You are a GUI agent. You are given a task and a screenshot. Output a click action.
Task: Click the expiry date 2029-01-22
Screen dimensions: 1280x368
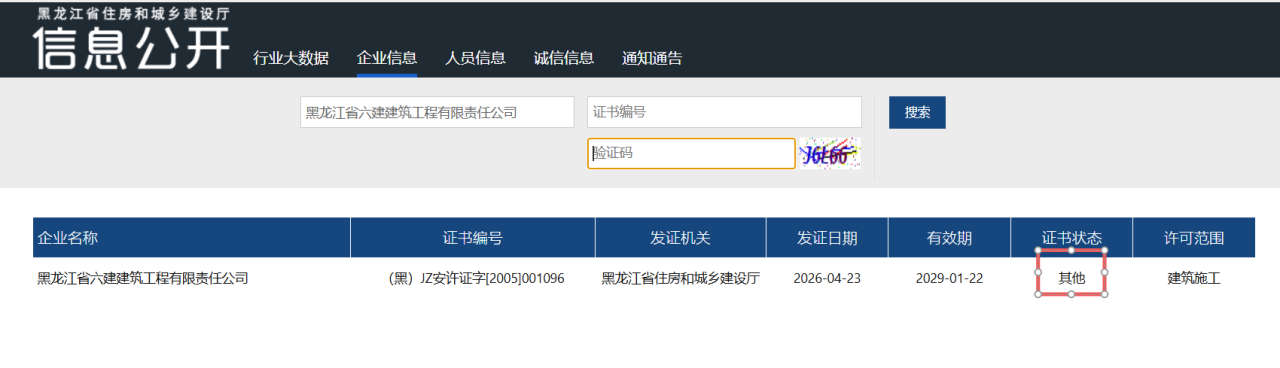click(x=950, y=278)
